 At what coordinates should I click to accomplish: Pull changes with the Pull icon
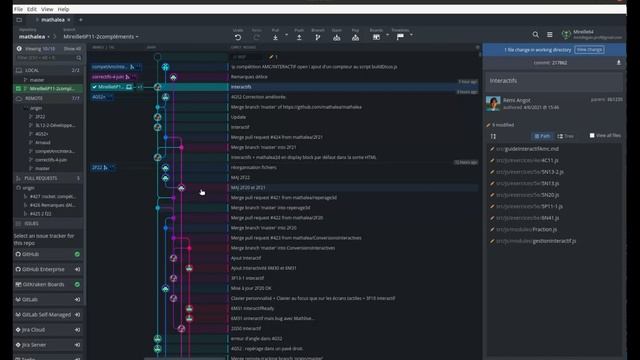pos(276,37)
